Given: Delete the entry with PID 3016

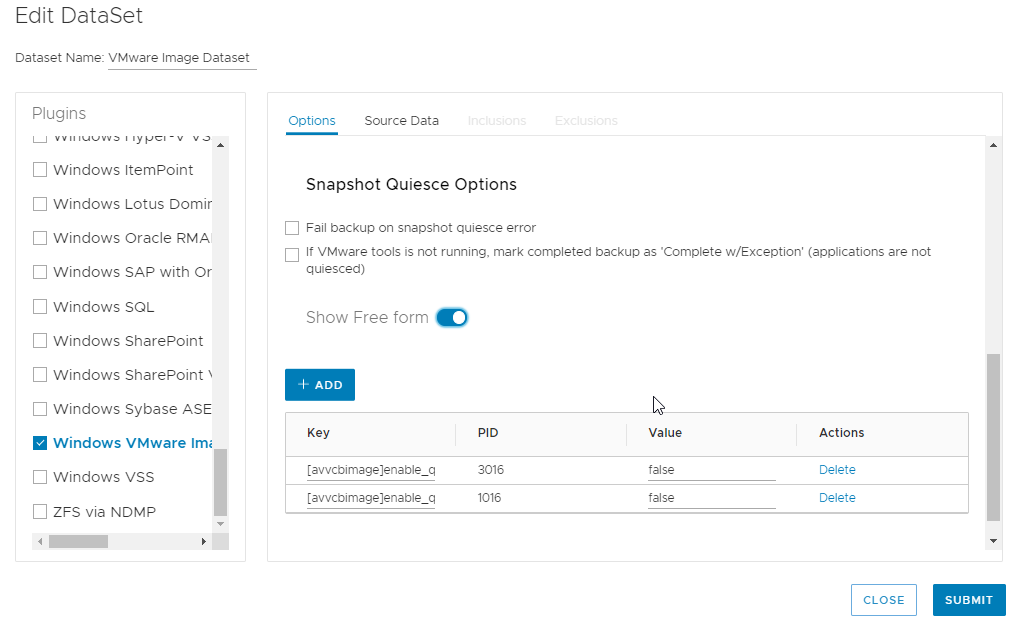Looking at the screenshot, I should [x=837, y=470].
